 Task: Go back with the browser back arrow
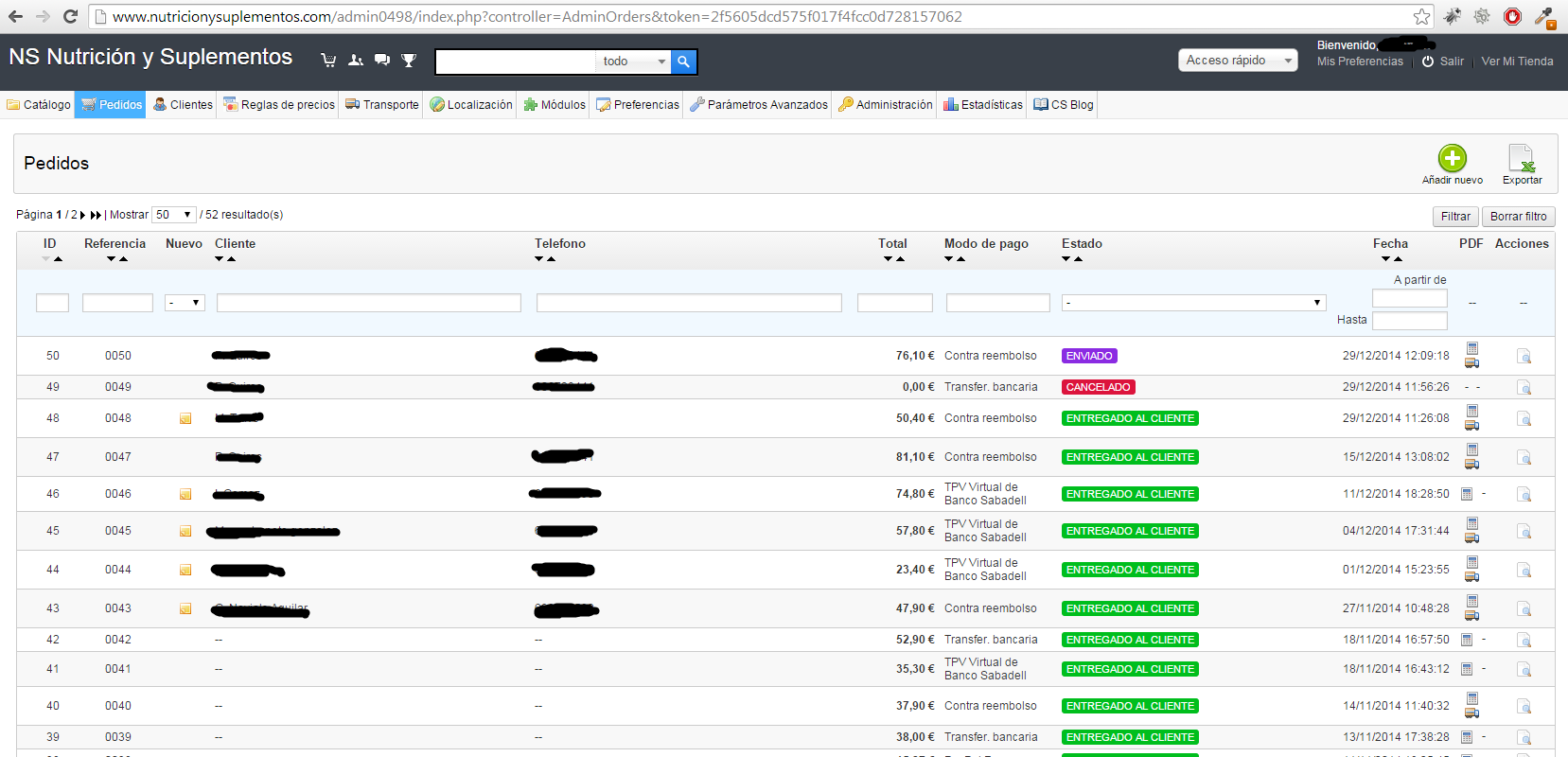pyautogui.click(x=16, y=16)
